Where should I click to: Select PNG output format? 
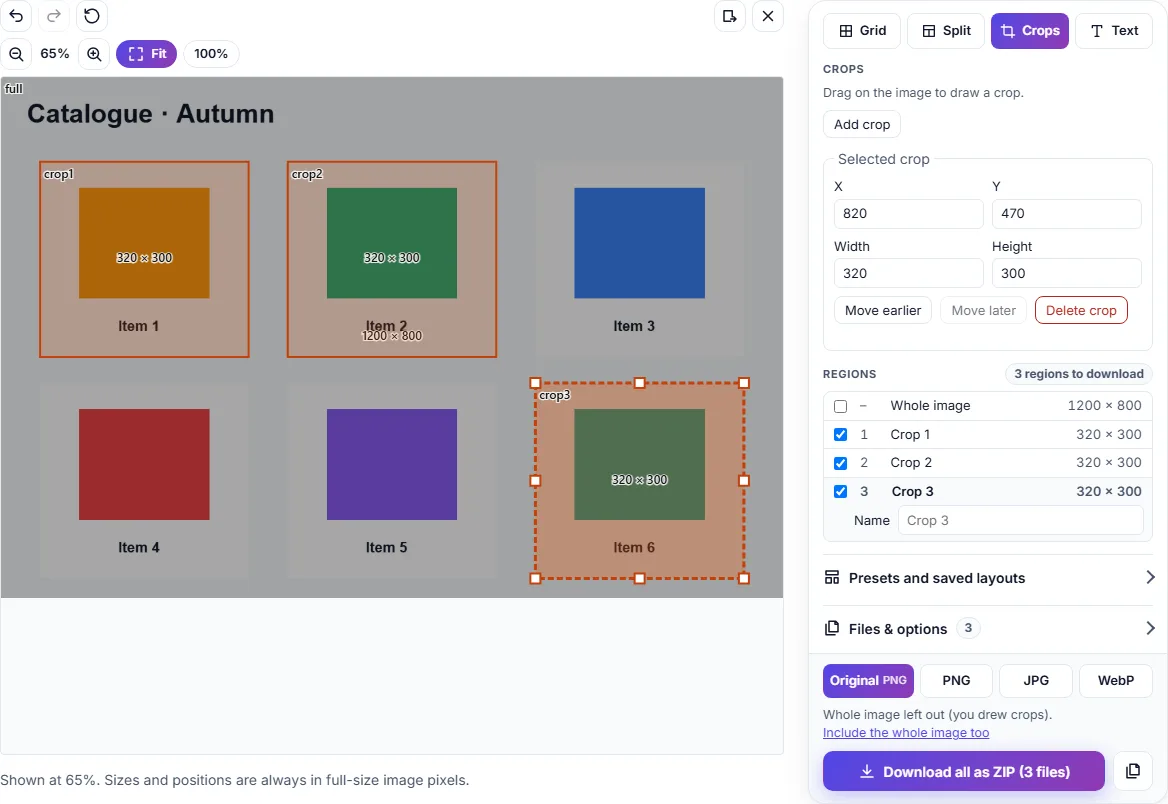click(x=956, y=680)
